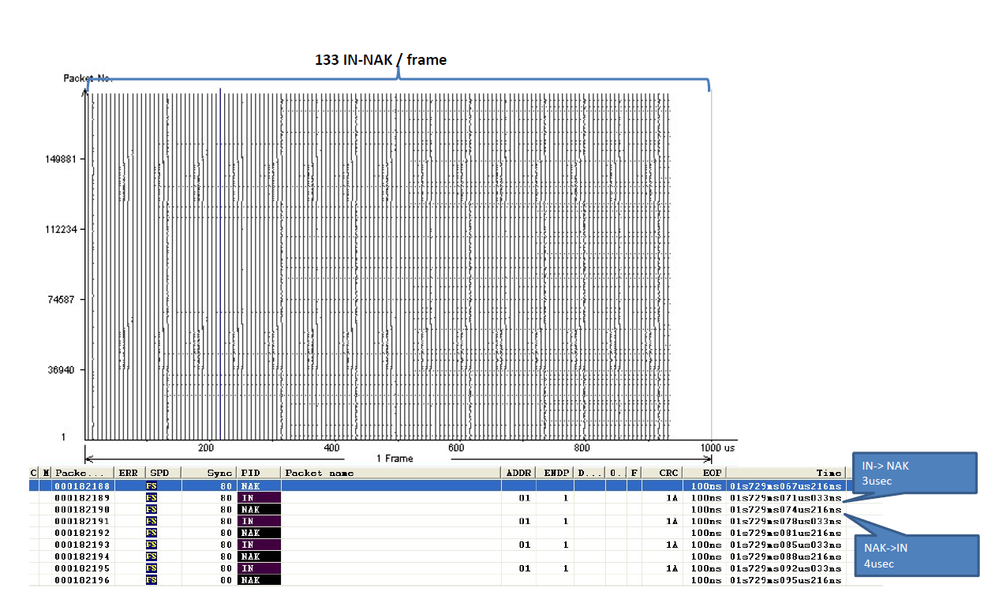Click the IN PID cell of packet 000182189

259,498
